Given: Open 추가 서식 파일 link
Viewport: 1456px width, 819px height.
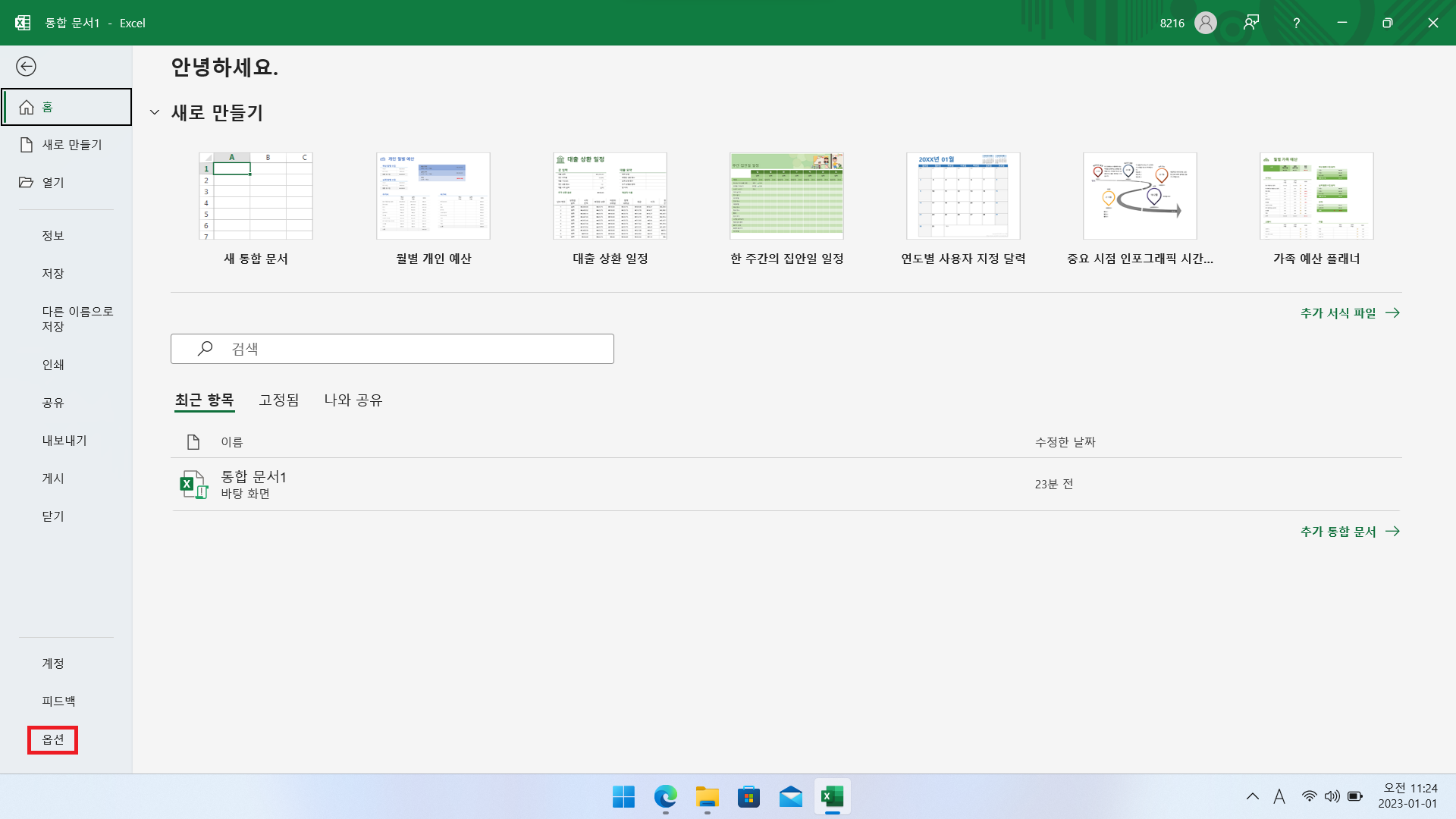Looking at the screenshot, I should [x=1349, y=313].
